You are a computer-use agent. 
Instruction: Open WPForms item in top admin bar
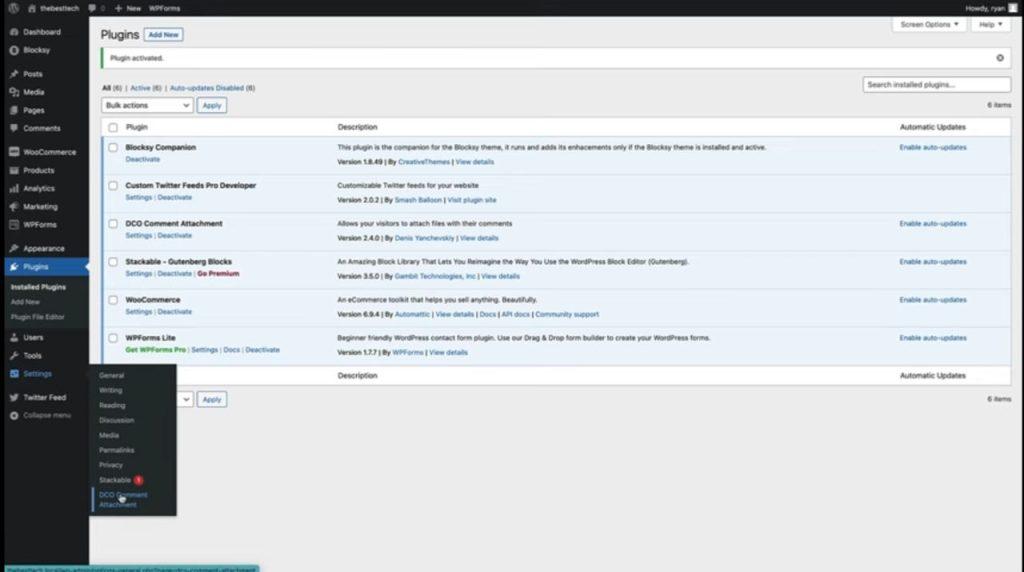tap(165, 8)
